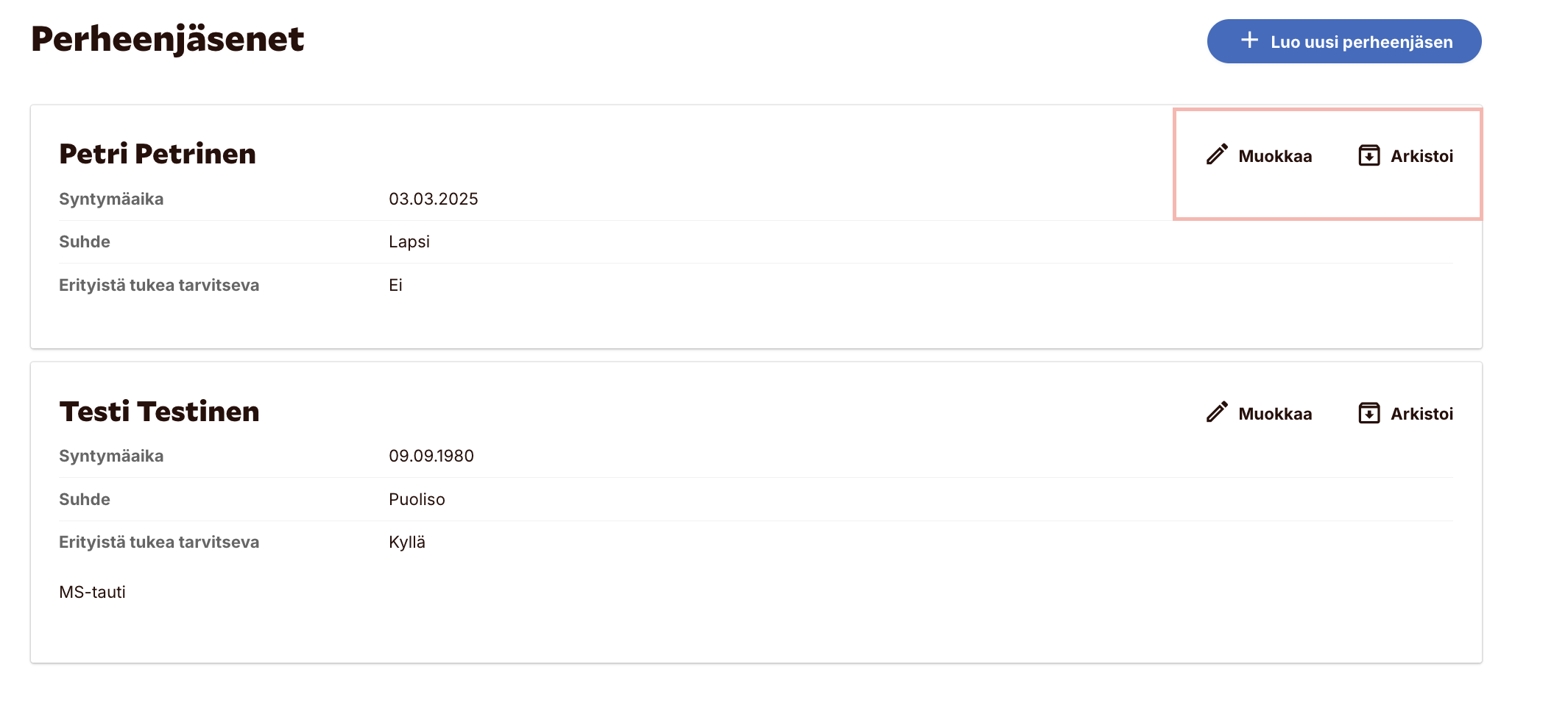Click the pencil icon for Testi Testinen
Image resolution: width=1568 pixels, height=723 pixels.
1217,412
